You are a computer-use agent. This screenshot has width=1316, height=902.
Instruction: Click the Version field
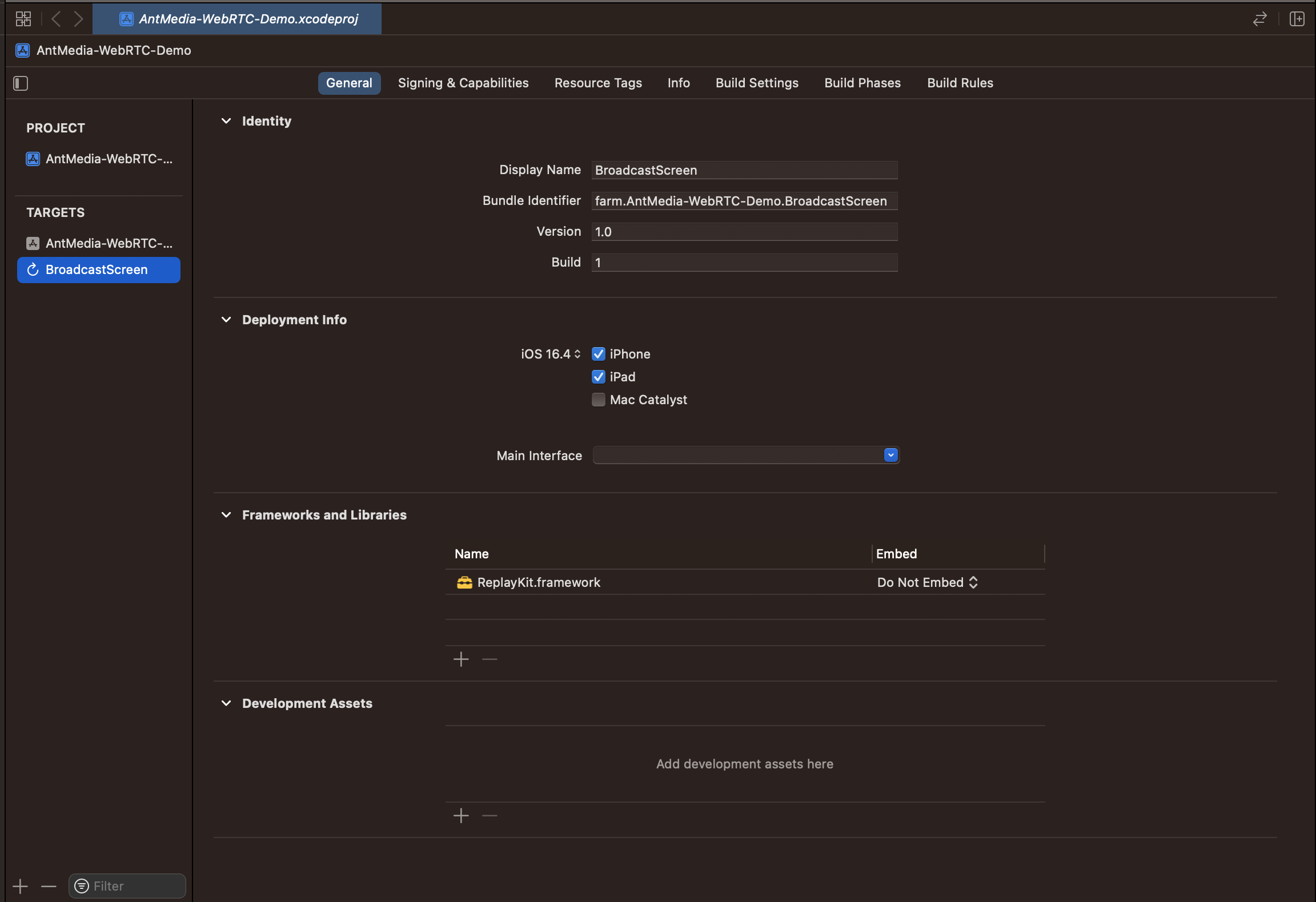click(x=745, y=232)
